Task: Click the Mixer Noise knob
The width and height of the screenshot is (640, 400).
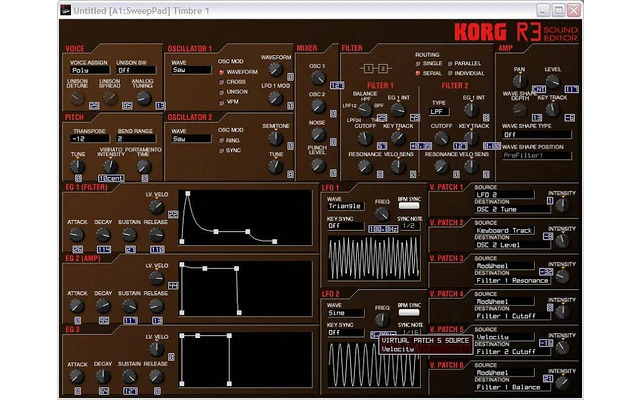Action: tap(318, 134)
